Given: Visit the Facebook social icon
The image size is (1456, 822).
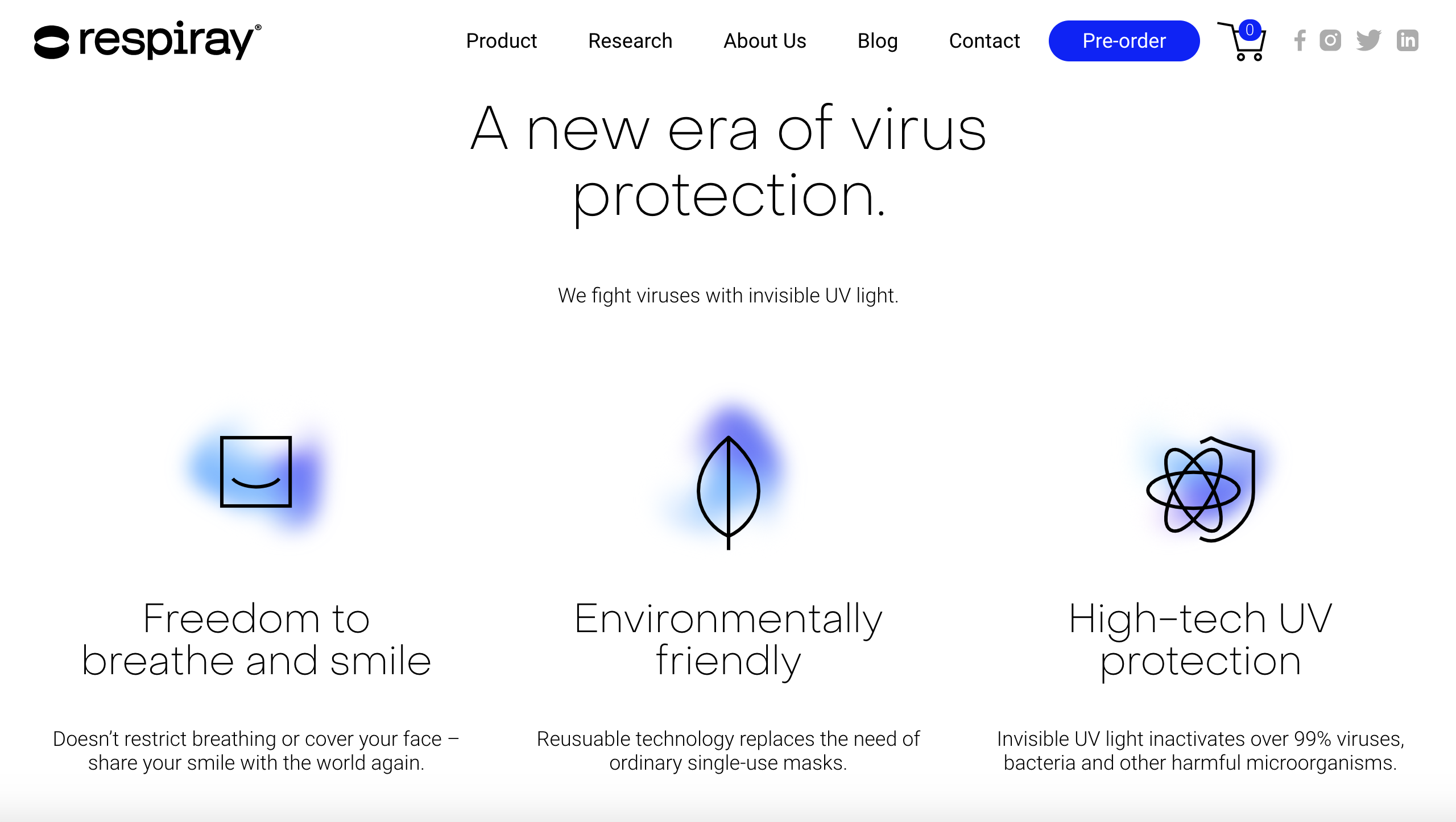Looking at the screenshot, I should [x=1300, y=40].
